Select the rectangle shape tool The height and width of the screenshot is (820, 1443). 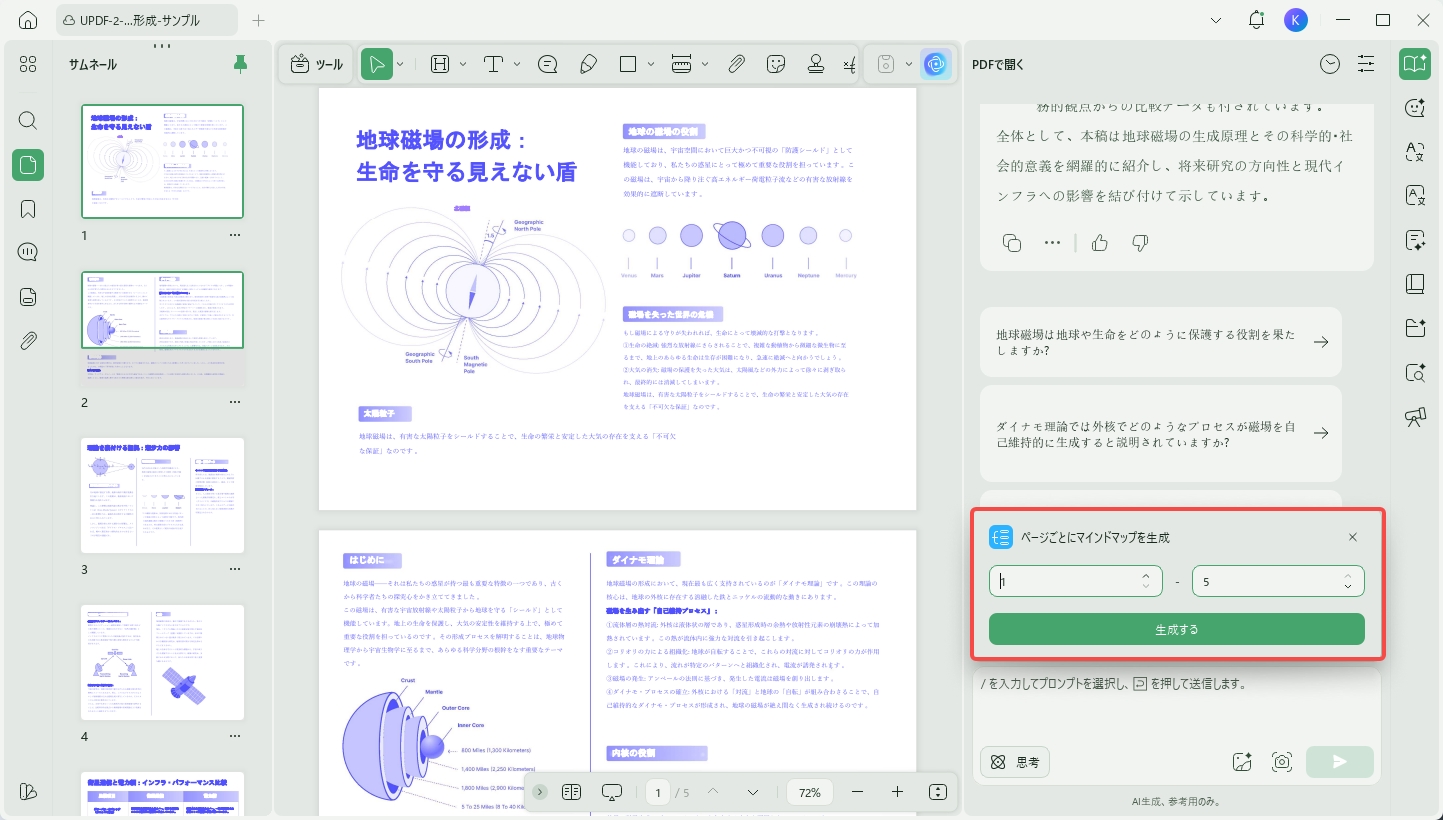pyautogui.click(x=628, y=64)
